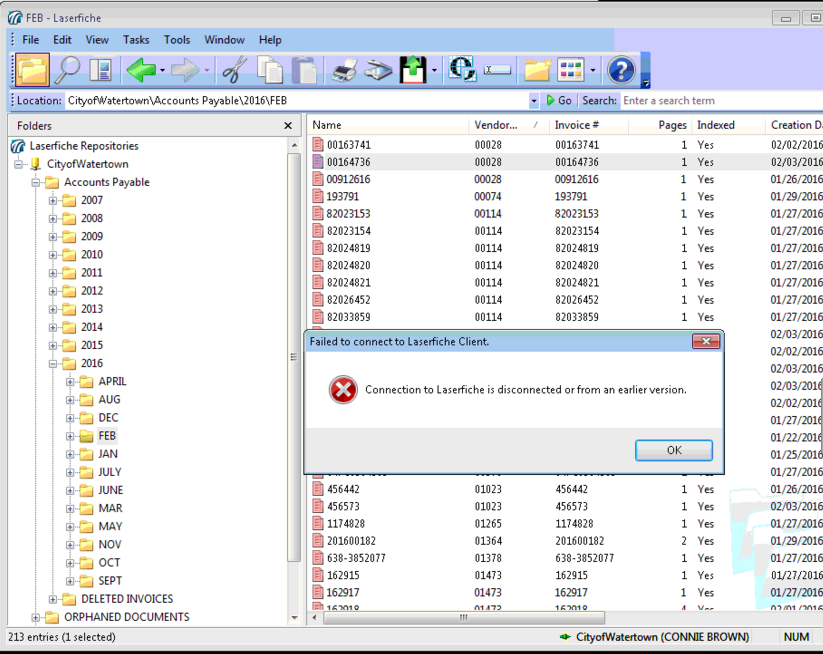Click the magnifying glass Search icon
The image size is (823, 654).
[67, 70]
